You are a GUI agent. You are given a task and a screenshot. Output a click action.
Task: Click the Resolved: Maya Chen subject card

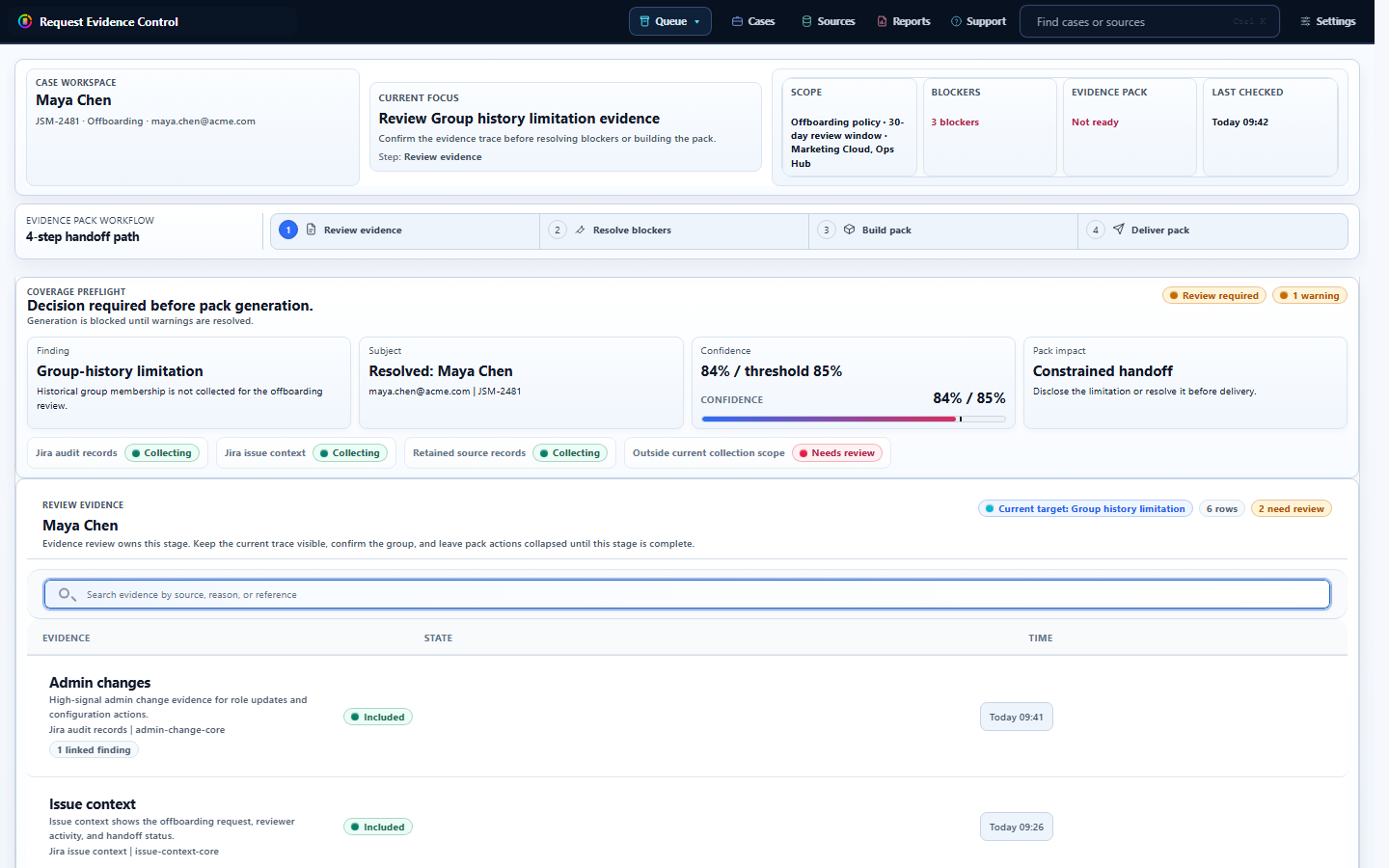(x=521, y=383)
